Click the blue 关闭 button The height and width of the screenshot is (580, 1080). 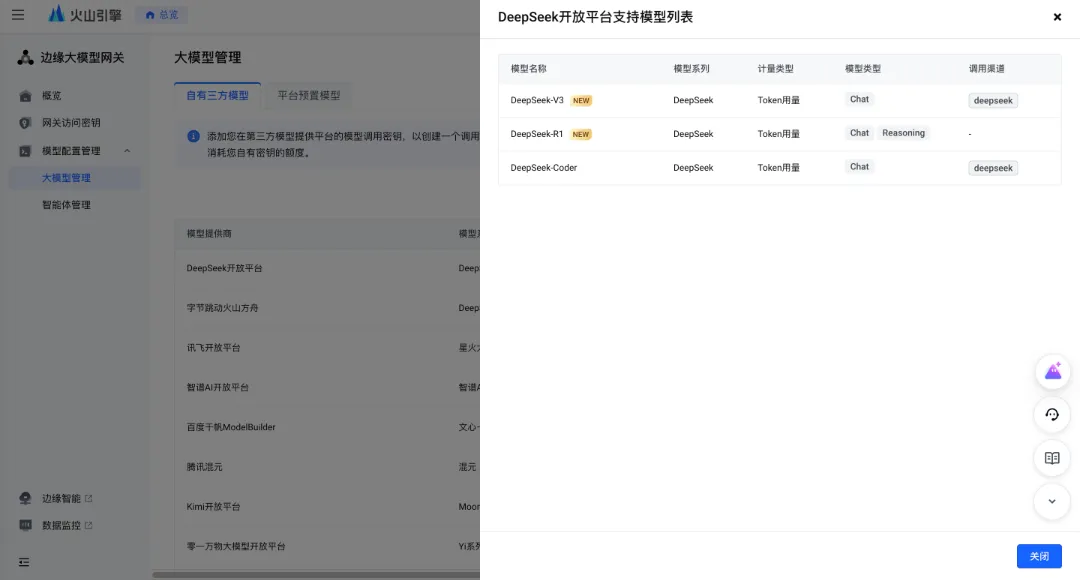[x=1039, y=557]
